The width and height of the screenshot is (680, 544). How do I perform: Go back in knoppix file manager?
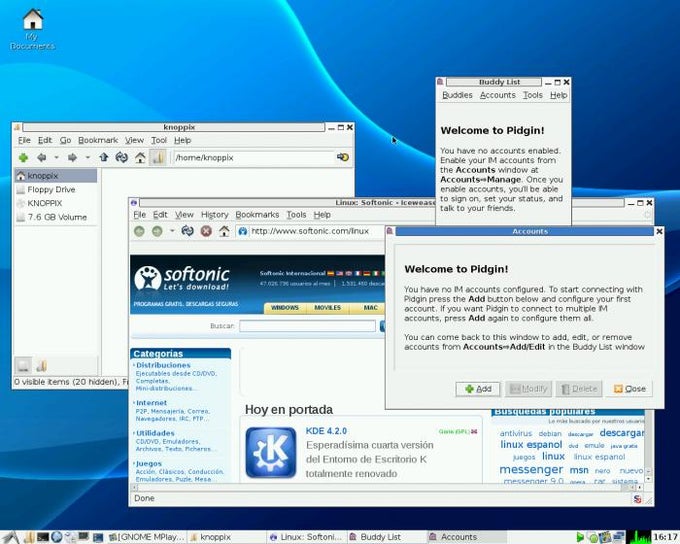tap(42, 157)
